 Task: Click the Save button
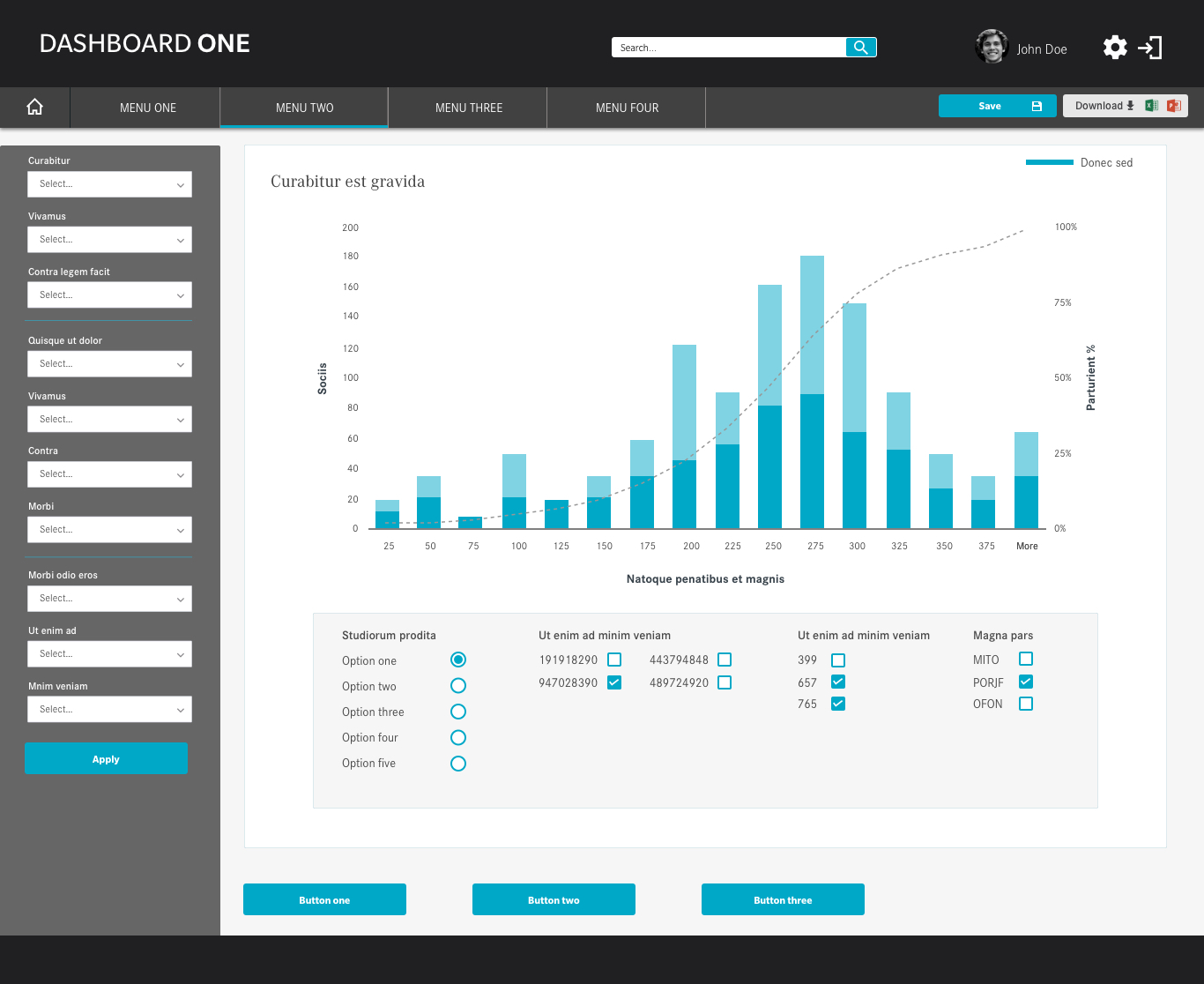(x=998, y=106)
